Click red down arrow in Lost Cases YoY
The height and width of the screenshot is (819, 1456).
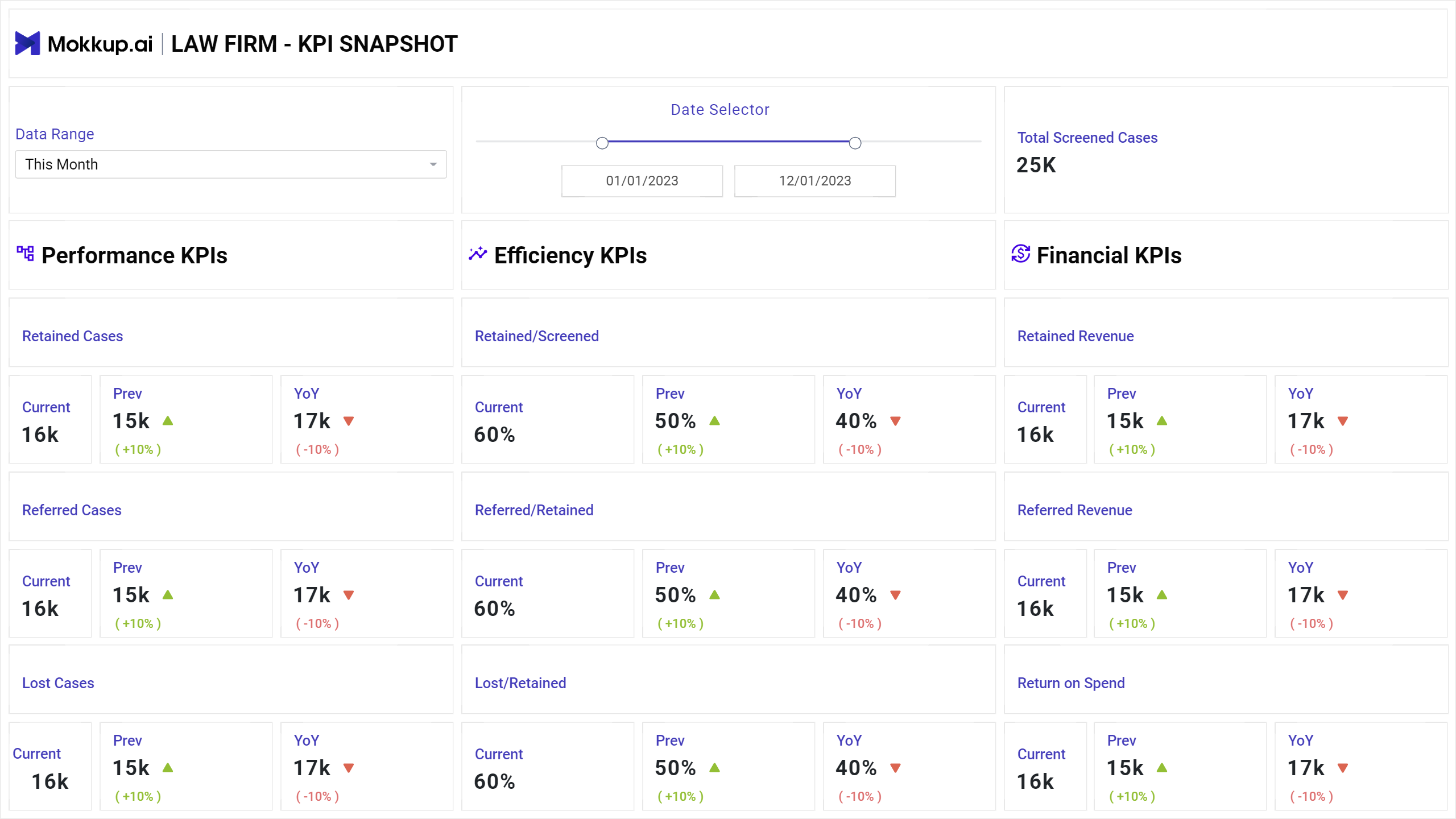[x=349, y=768]
